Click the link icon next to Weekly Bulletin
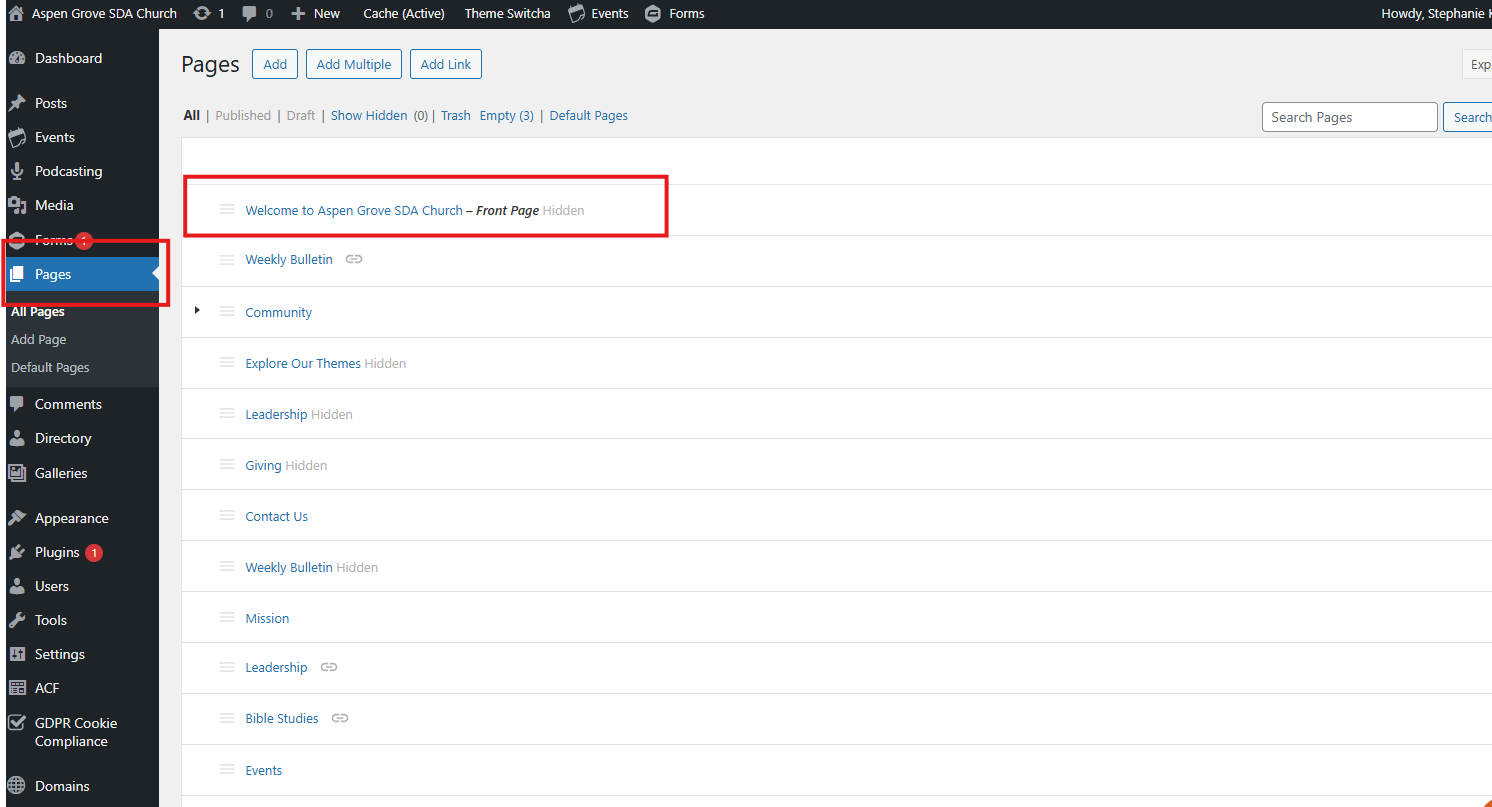 click(x=354, y=259)
